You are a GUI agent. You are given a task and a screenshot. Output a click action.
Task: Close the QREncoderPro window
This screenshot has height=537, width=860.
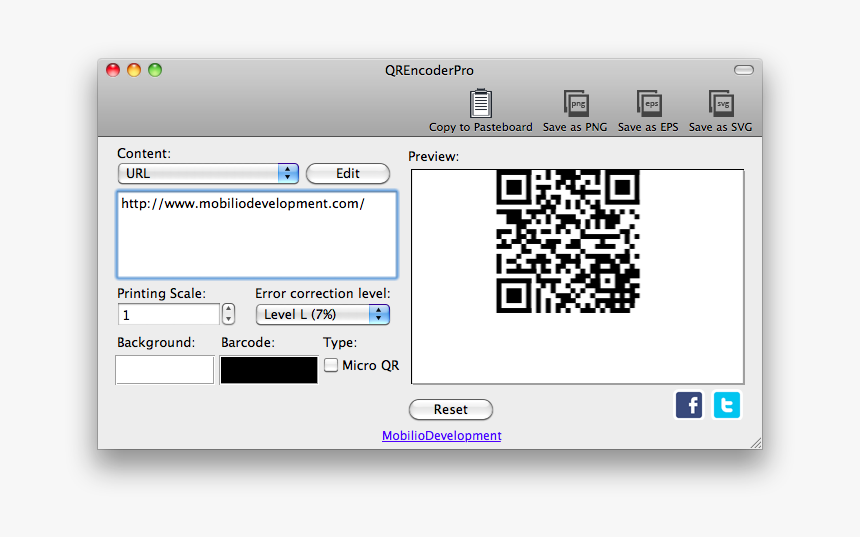(113, 70)
